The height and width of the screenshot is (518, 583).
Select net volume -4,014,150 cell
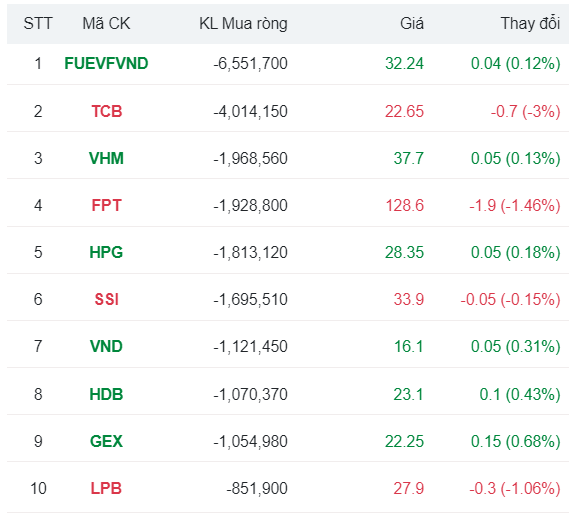click(x=250, y=111)
